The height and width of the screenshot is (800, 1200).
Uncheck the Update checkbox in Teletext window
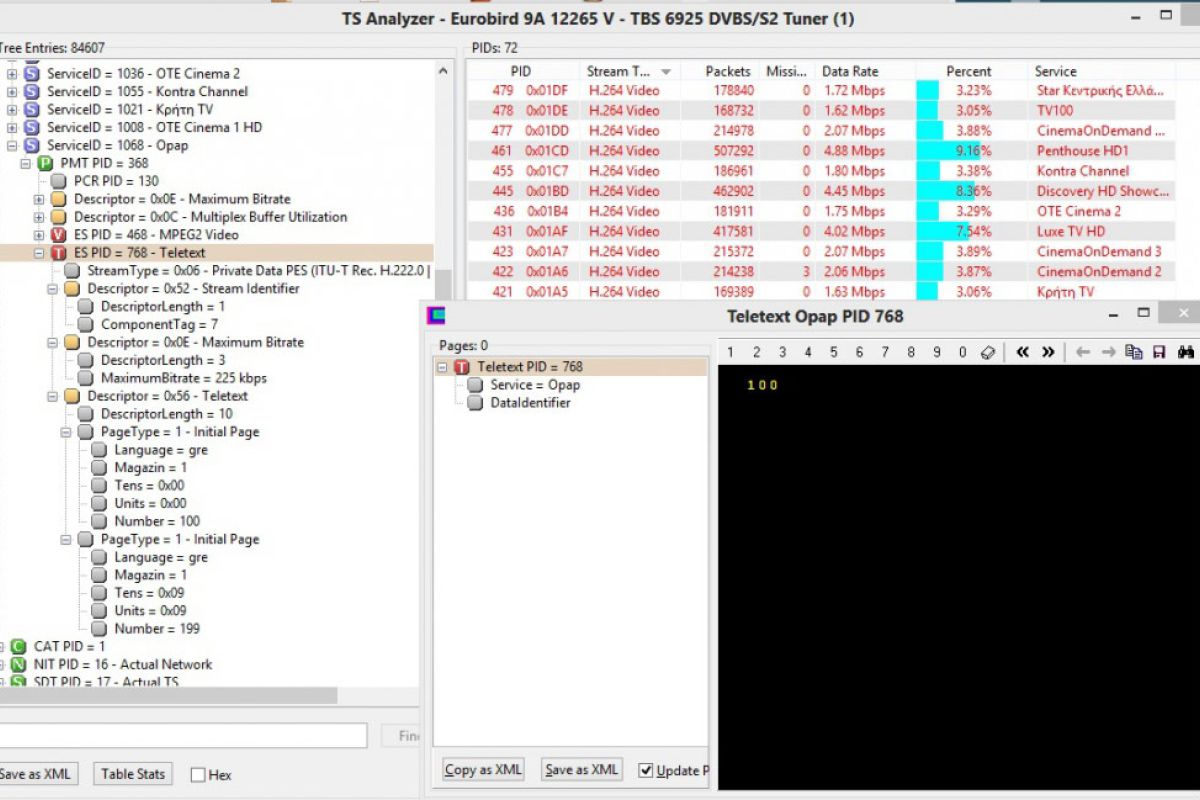point(646,770)
